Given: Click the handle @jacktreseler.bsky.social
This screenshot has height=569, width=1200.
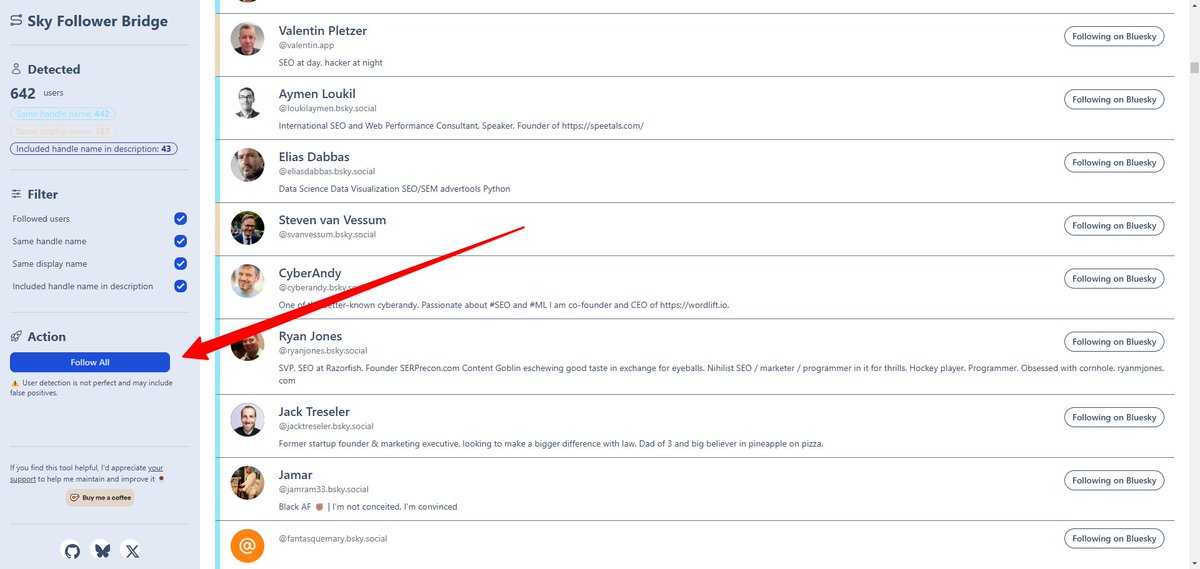Looking at the screenshot, I should pyautogui.click(x=326, y=426).
